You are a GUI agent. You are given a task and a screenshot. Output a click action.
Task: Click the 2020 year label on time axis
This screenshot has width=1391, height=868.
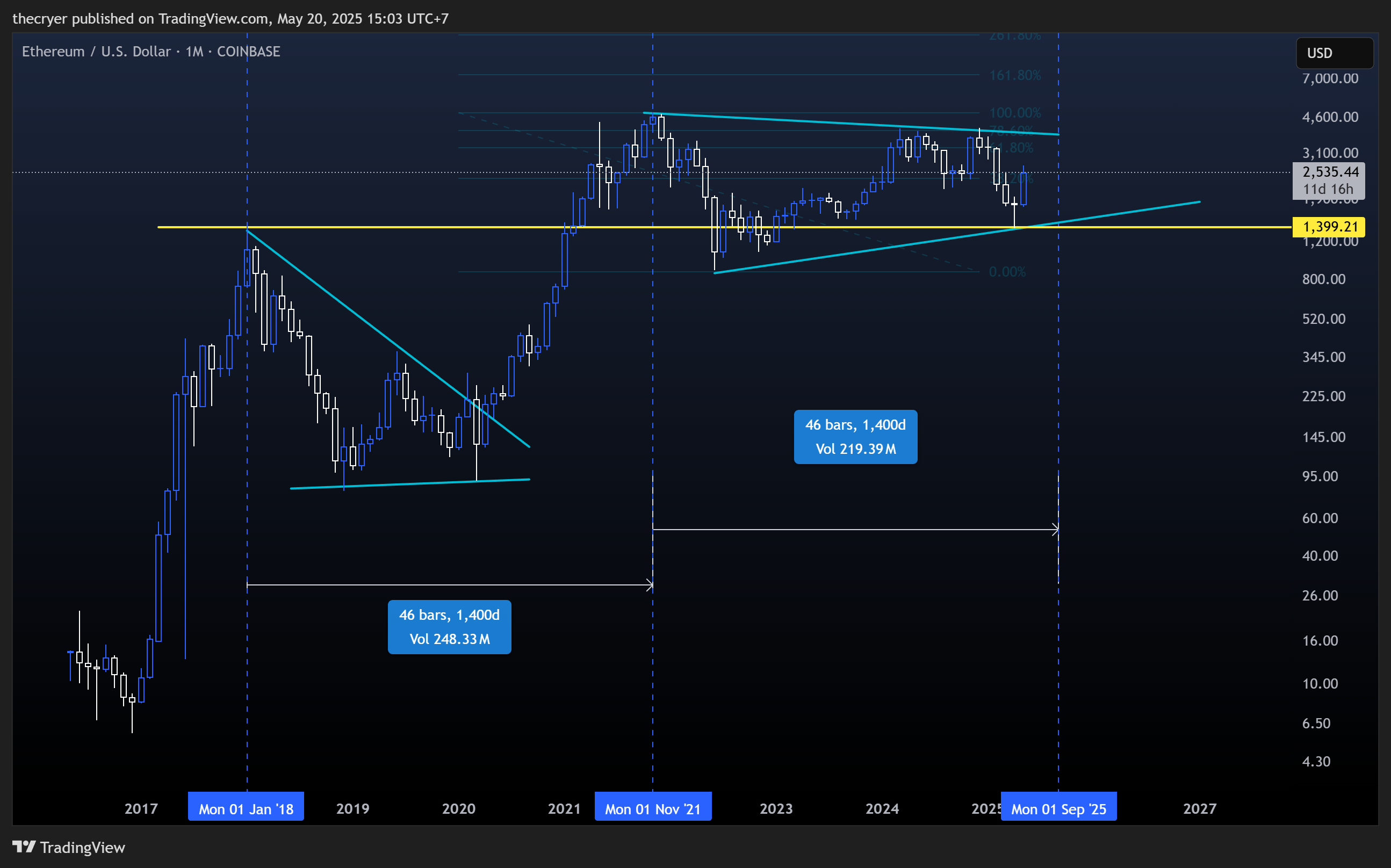(459, 809)
